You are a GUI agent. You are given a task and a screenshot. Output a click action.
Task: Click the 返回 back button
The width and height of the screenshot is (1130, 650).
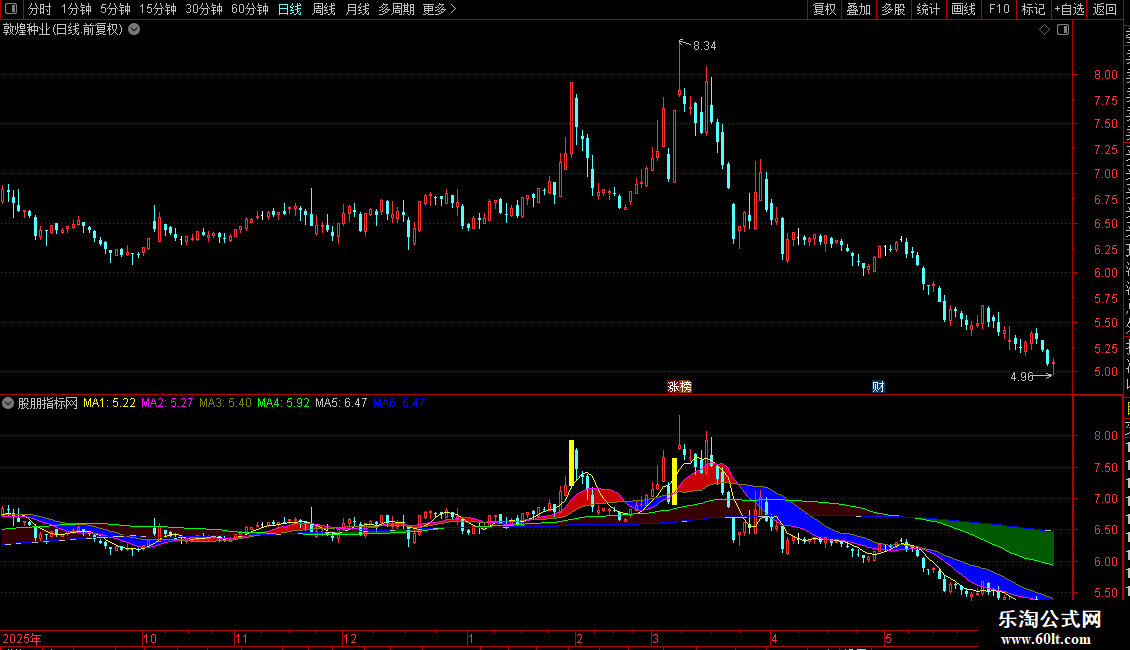[1105, 9]
